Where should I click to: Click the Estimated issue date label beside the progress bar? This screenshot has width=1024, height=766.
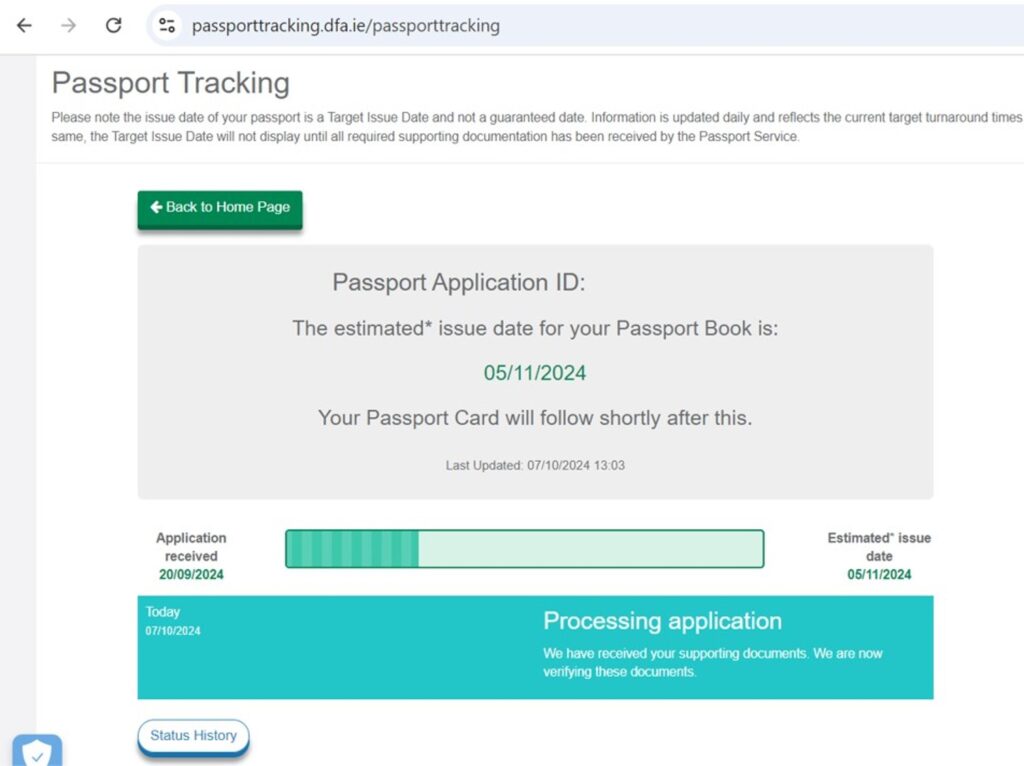click(x=879, y=547)
